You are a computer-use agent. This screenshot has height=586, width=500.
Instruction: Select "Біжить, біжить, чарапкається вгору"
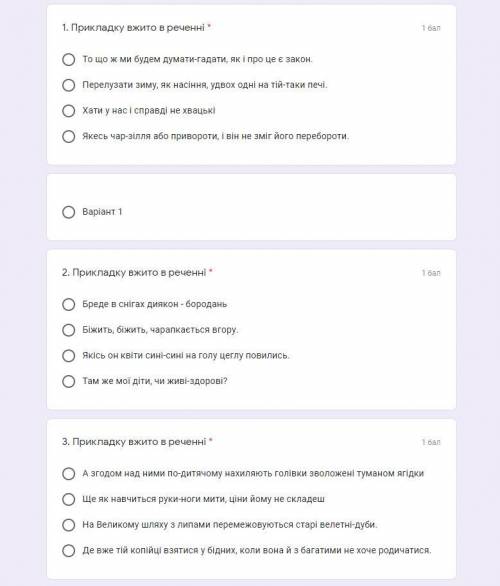click(69, 330)
